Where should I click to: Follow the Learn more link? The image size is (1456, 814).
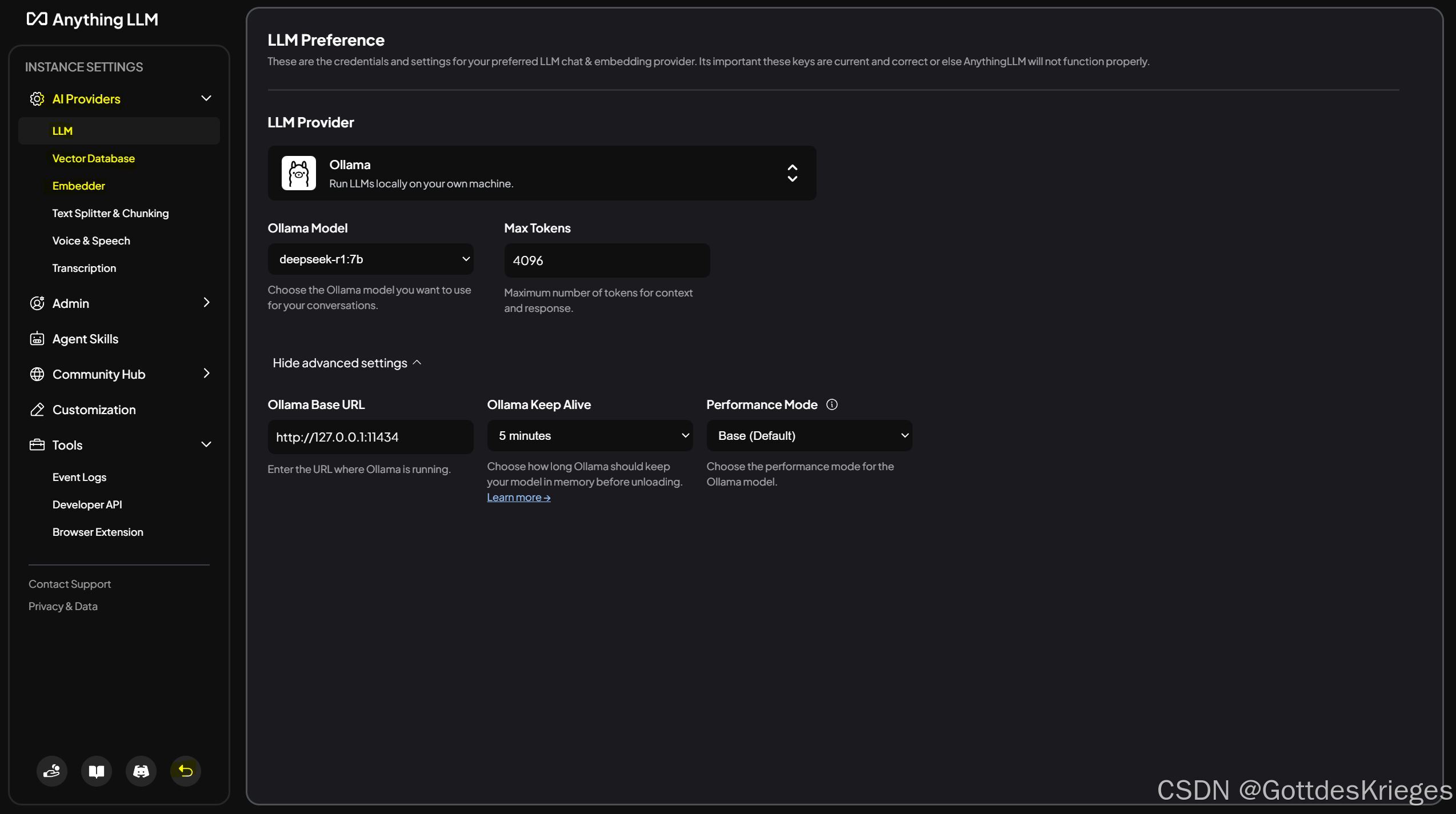[x=518, y=498]
